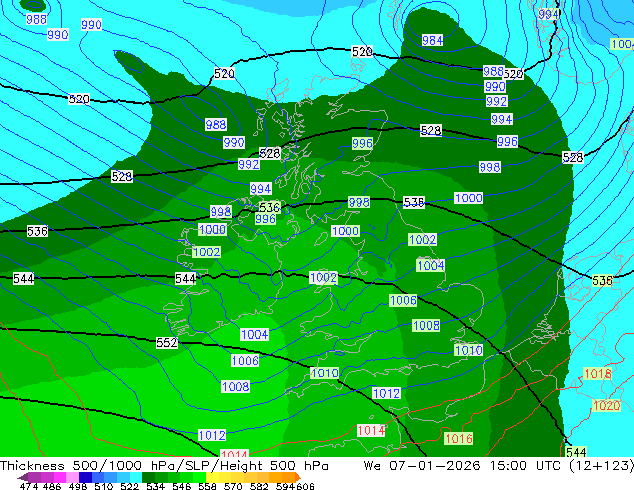Click the bright yellow legend swatch

(212, 477)
